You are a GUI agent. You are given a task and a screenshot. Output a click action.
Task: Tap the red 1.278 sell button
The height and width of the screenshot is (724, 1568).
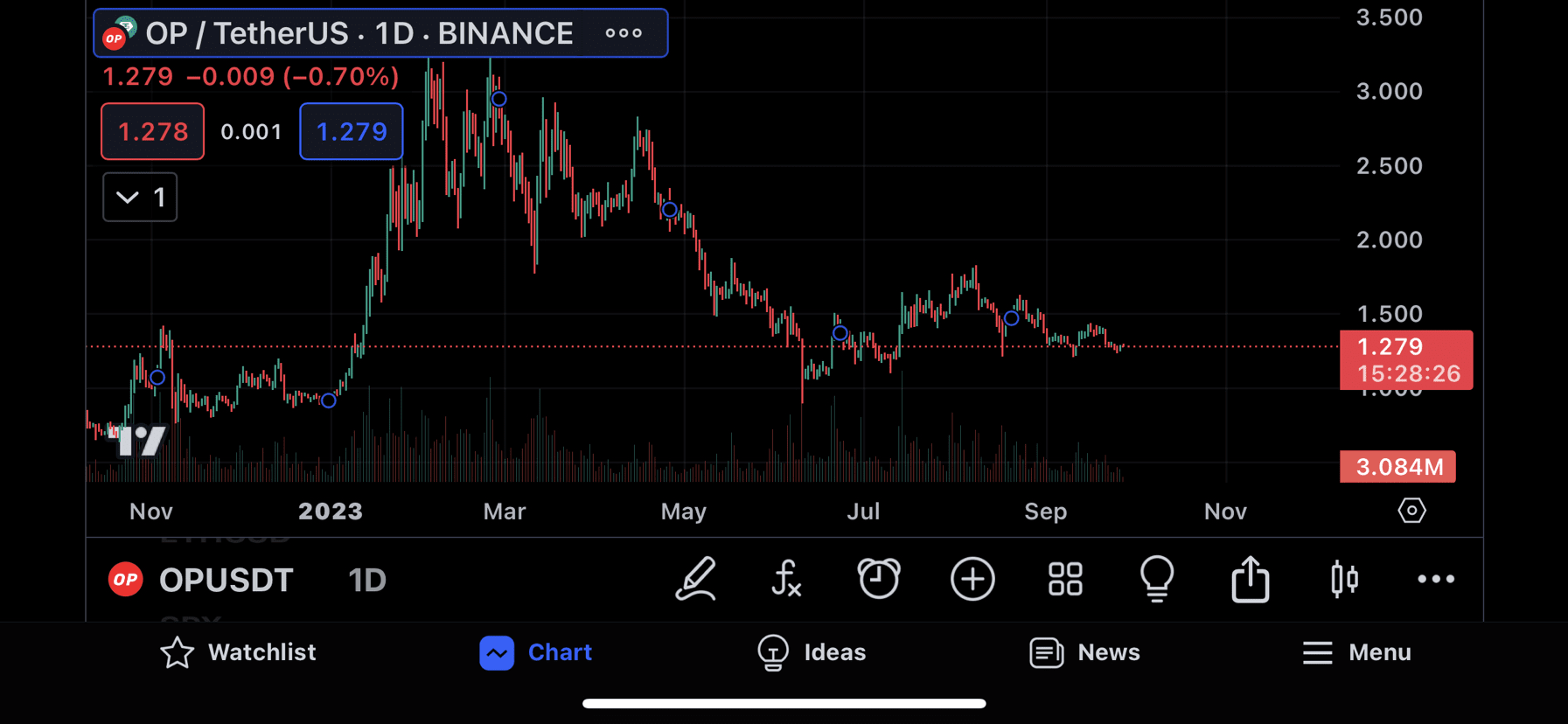(x=153, y=132)
